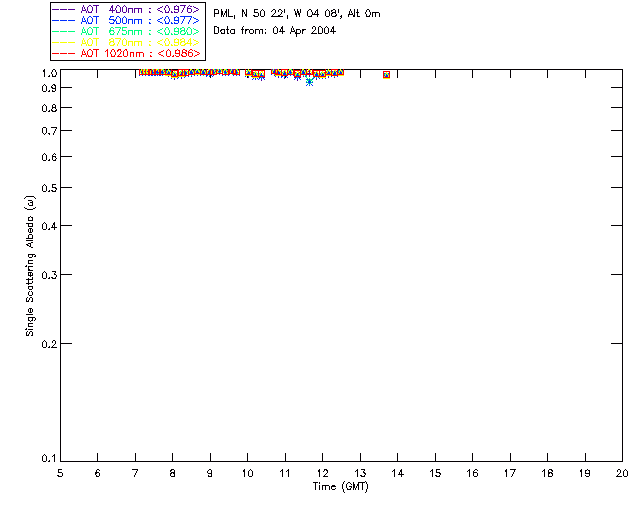This screenshot has width=640, height=512.
Task: Click the 0.4 y-axis tick label
Action: [49, 226]
